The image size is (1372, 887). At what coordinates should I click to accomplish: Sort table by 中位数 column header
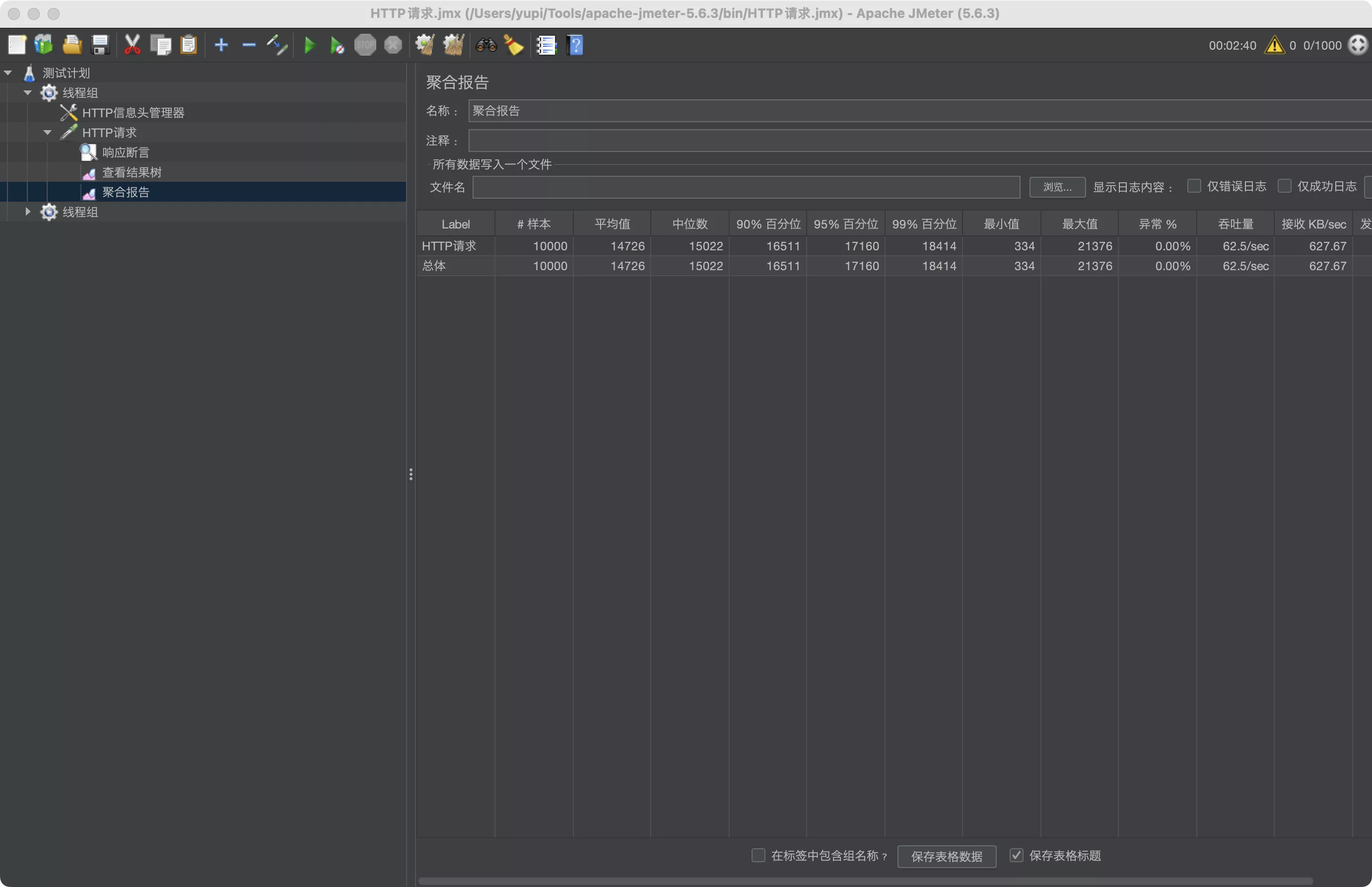[690, 223]
